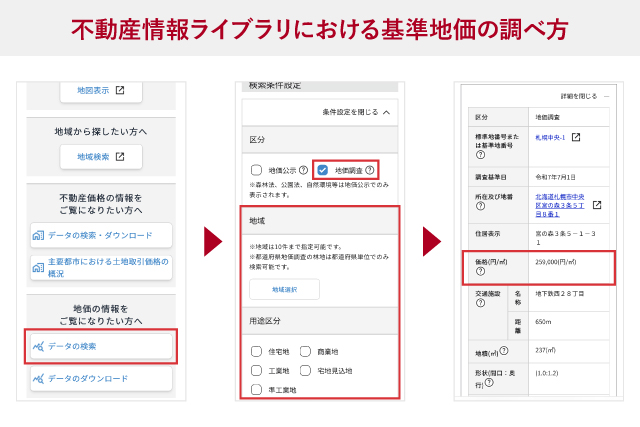
Task: Select the date value 令和7年7月1日
Action: [x=556, y=178]
